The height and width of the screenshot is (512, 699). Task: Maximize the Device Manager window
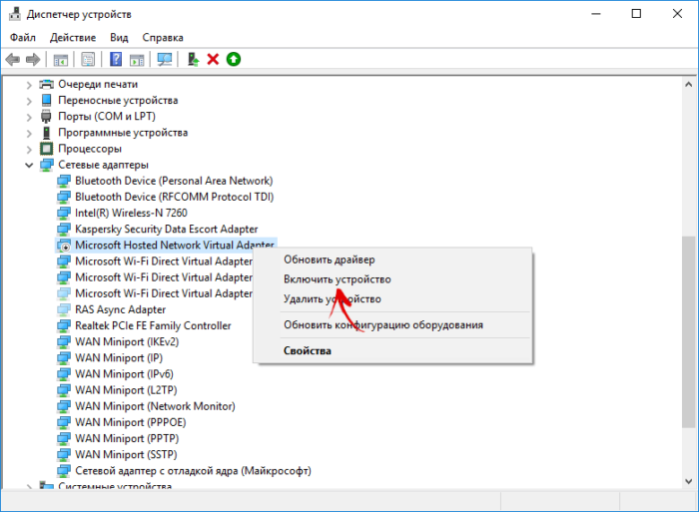click(x=637, y=14)
